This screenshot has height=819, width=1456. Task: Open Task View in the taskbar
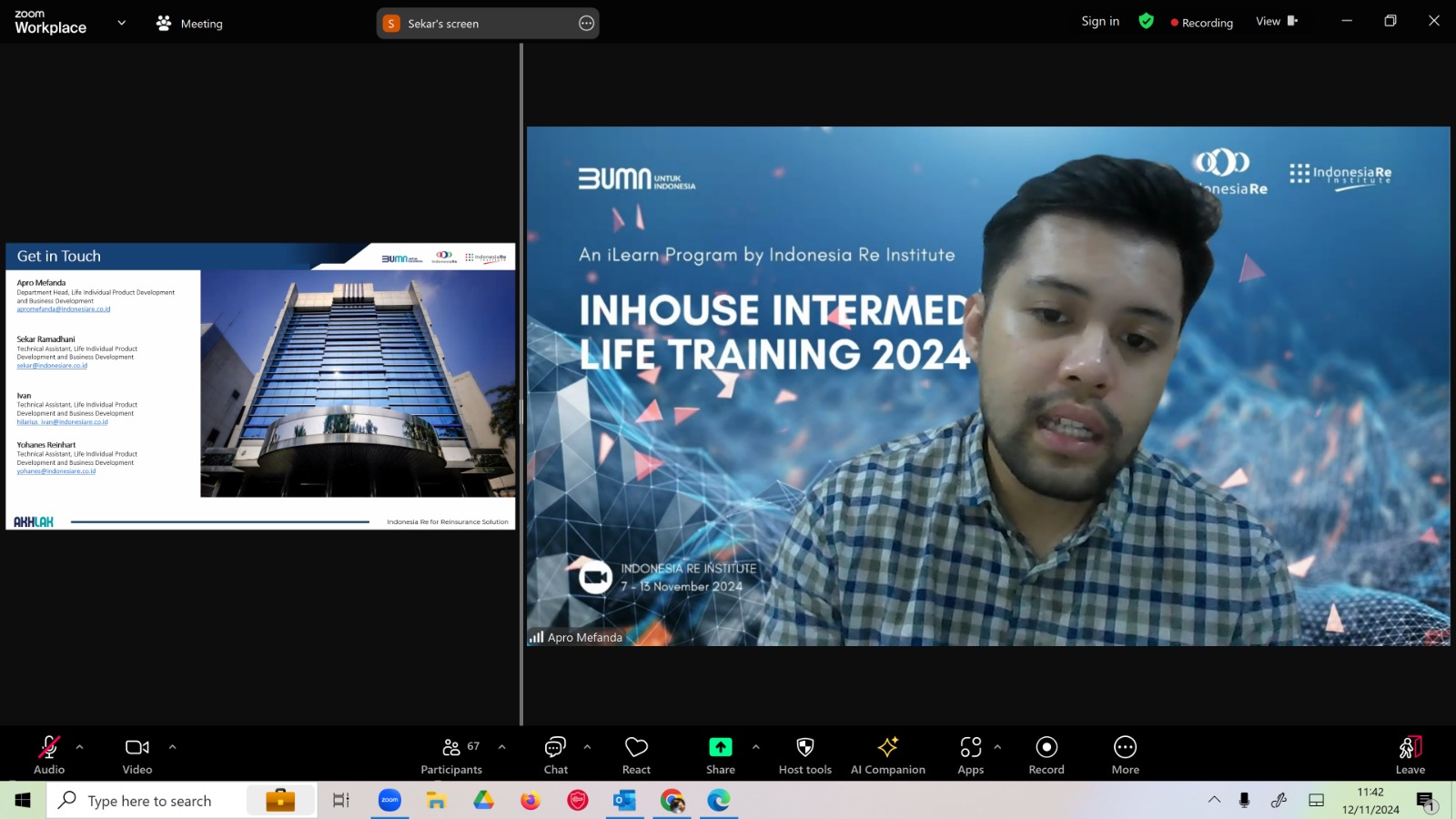[341, 801]
